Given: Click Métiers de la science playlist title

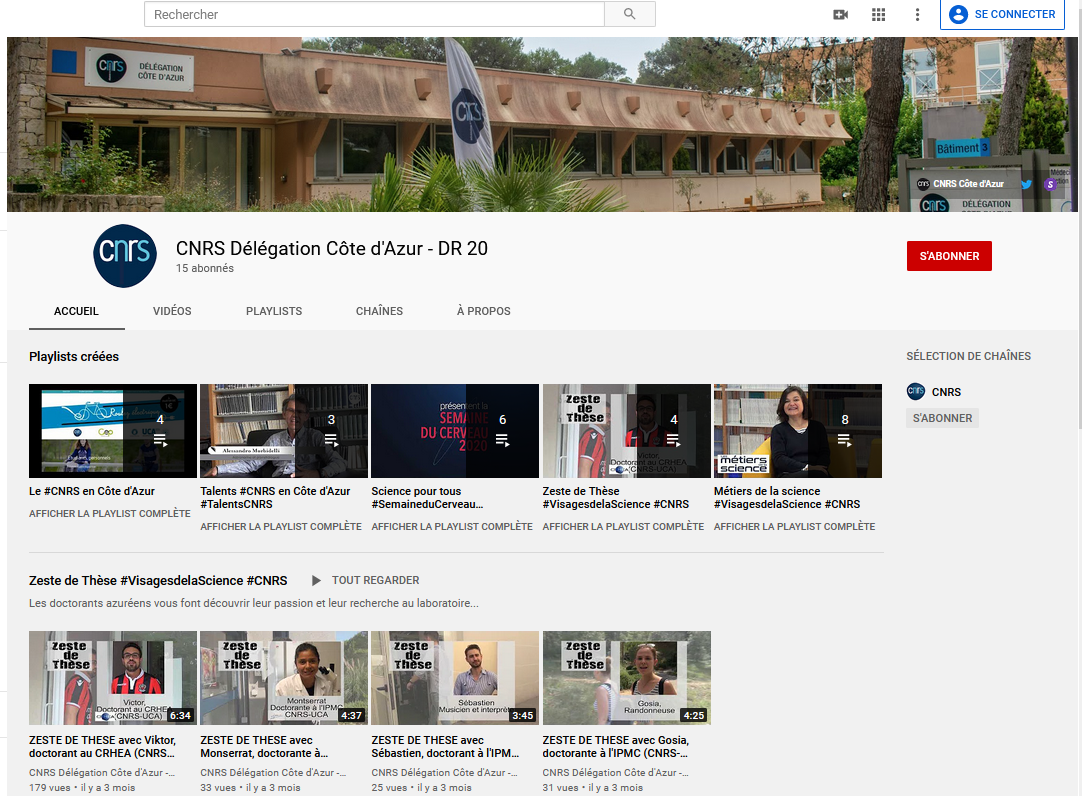Looking at the screenshot, I should (x=787, y=497).
